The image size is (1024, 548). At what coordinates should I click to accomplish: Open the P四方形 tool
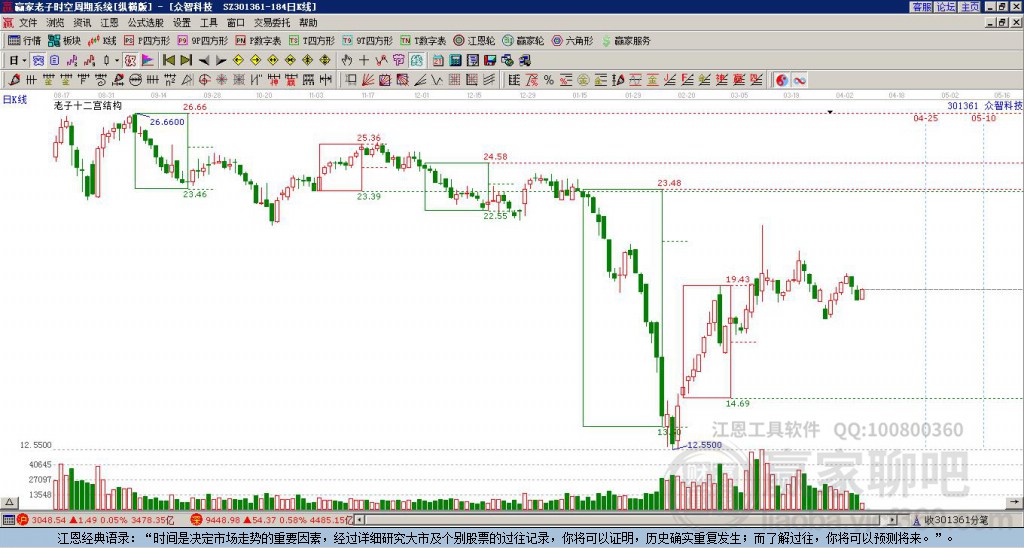(x=147, y=40)
